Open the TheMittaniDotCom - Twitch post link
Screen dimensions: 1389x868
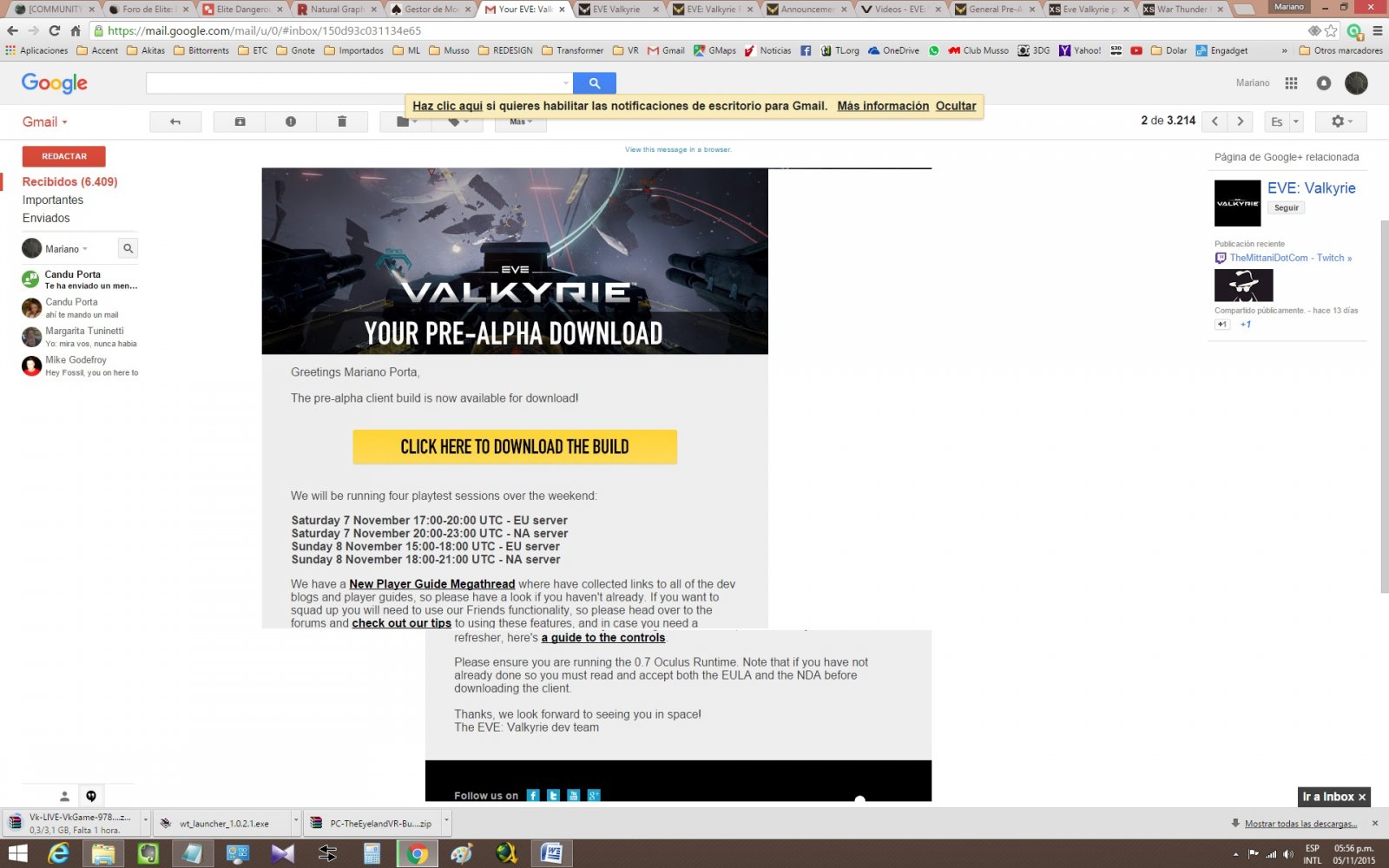(1290, 258)
